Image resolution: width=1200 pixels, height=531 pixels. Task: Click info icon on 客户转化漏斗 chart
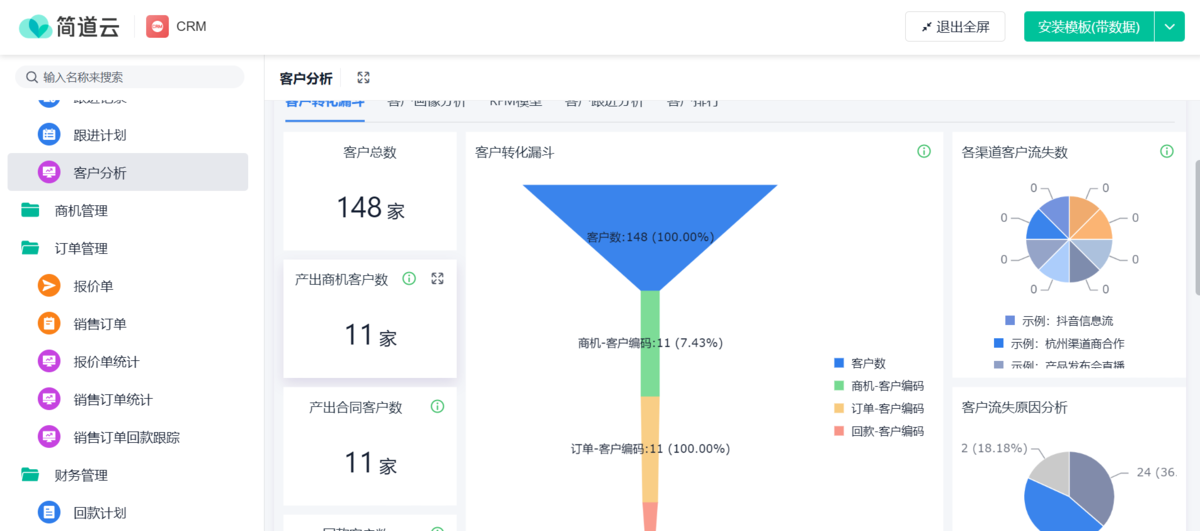click(x=924, y=152)
